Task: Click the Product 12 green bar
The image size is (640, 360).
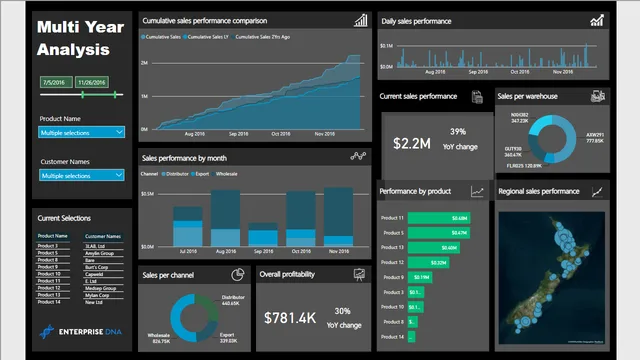Action: click(428, 262)
